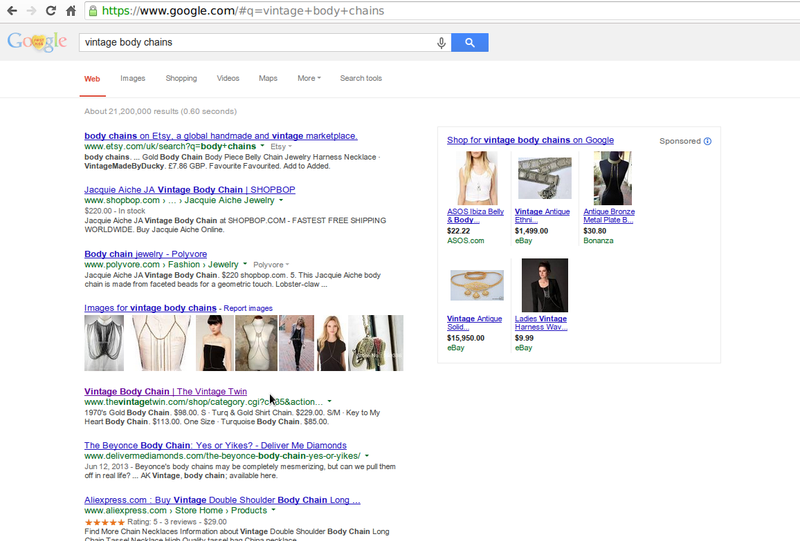Open the Aliexpress Double Shoulder Body Chain link
800x541 pixels.
222,500
